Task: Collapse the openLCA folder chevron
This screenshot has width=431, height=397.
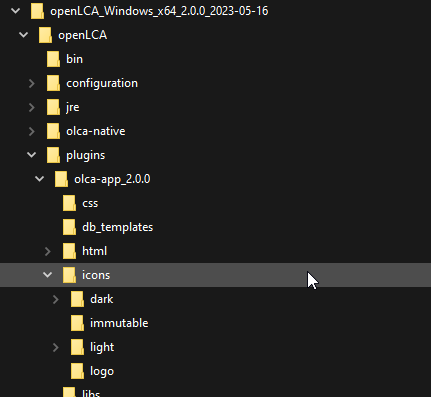Action: pos(24,35)
